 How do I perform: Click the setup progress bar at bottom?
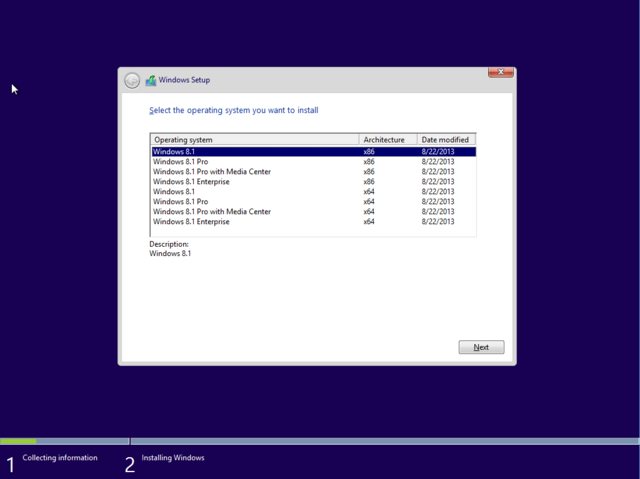tap(320, 441)
